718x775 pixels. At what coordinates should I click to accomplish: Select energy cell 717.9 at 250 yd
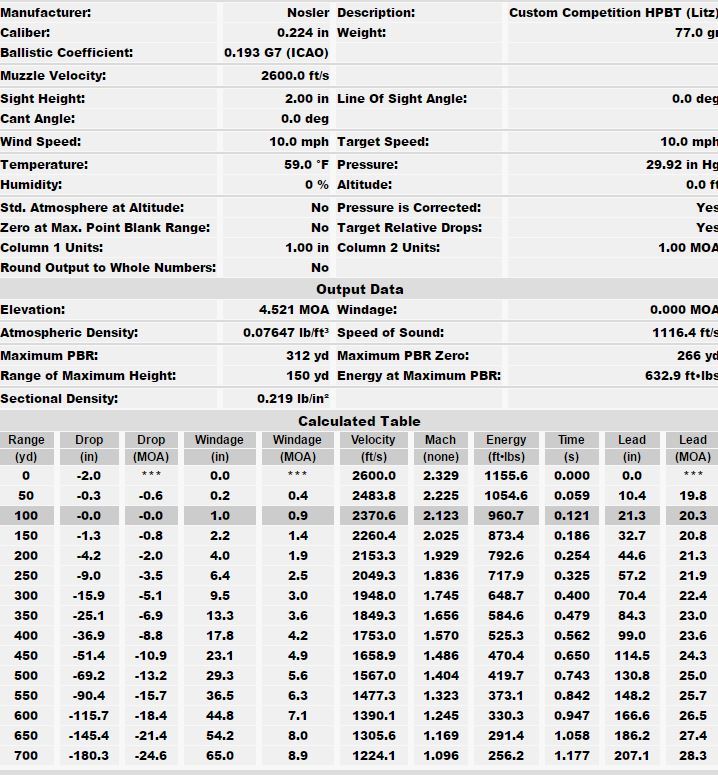pyautogui.click(x=506, y=576)
